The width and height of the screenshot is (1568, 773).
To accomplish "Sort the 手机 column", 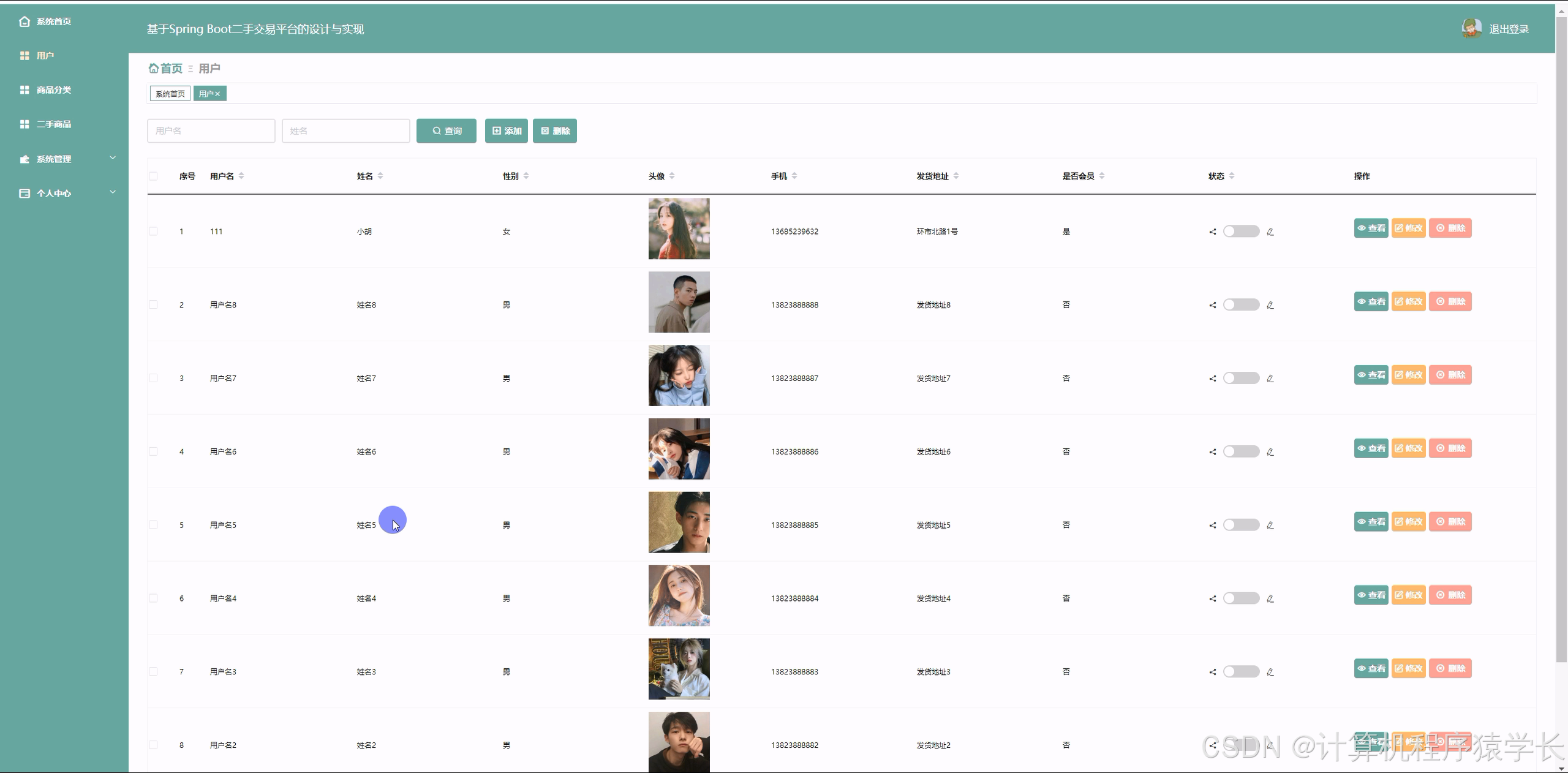I will click(794, 176).
